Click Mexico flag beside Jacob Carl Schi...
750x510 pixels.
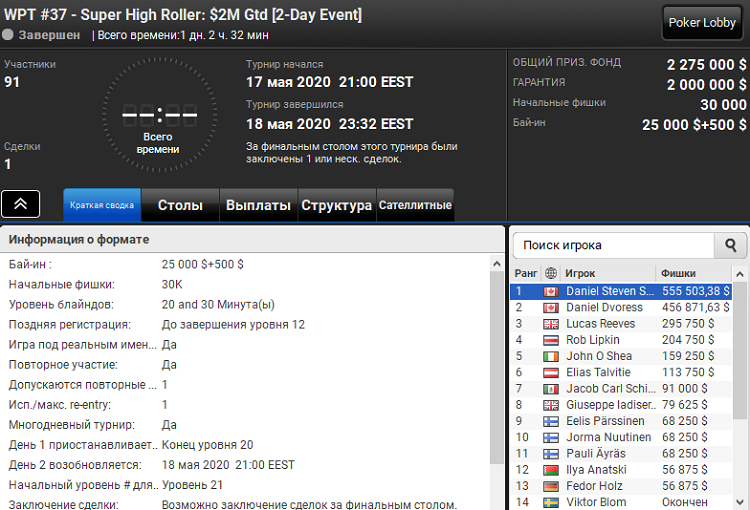coord(551,389)
